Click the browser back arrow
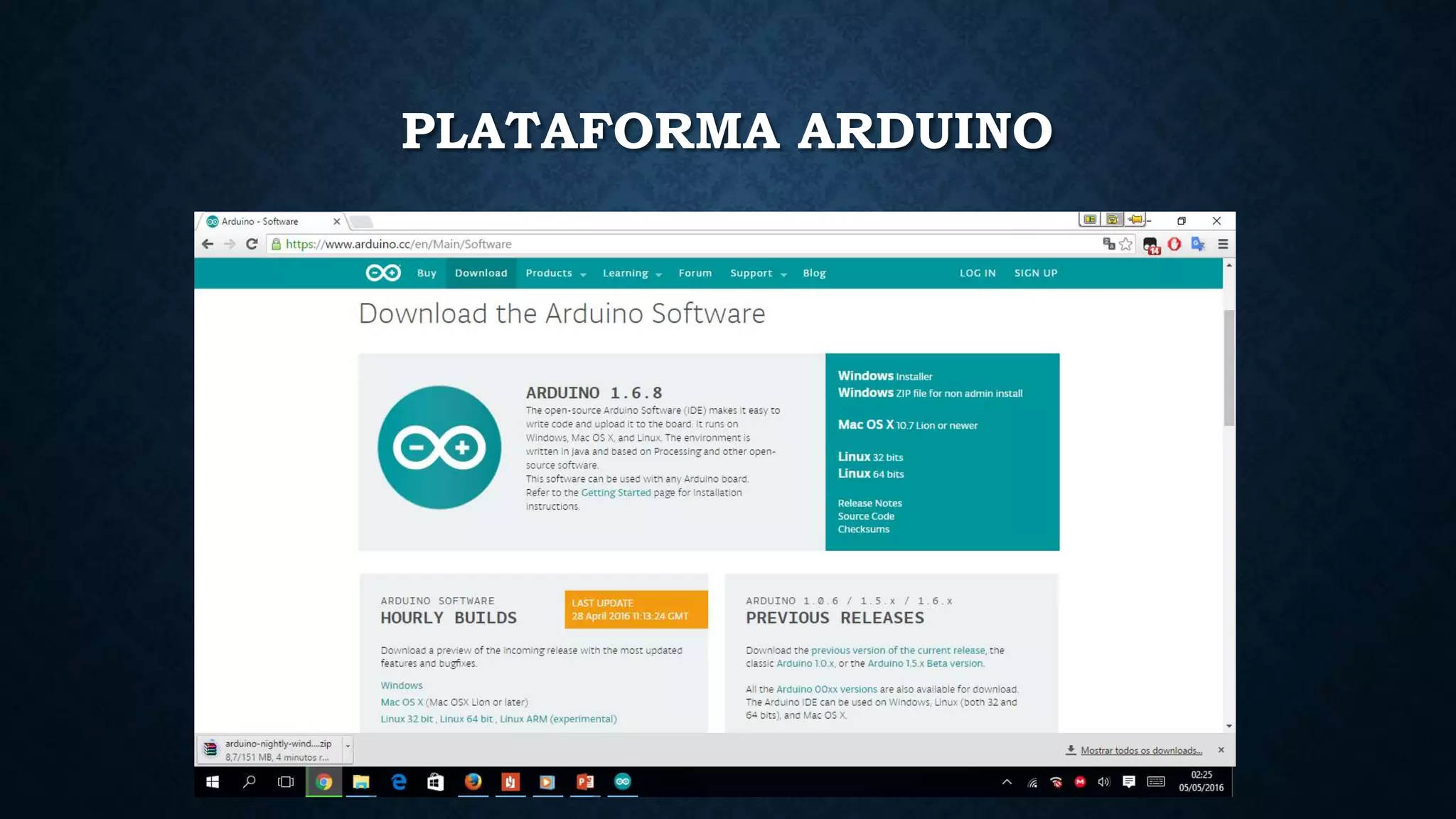This screenshot has height=819, width=1456. point(208,244)
